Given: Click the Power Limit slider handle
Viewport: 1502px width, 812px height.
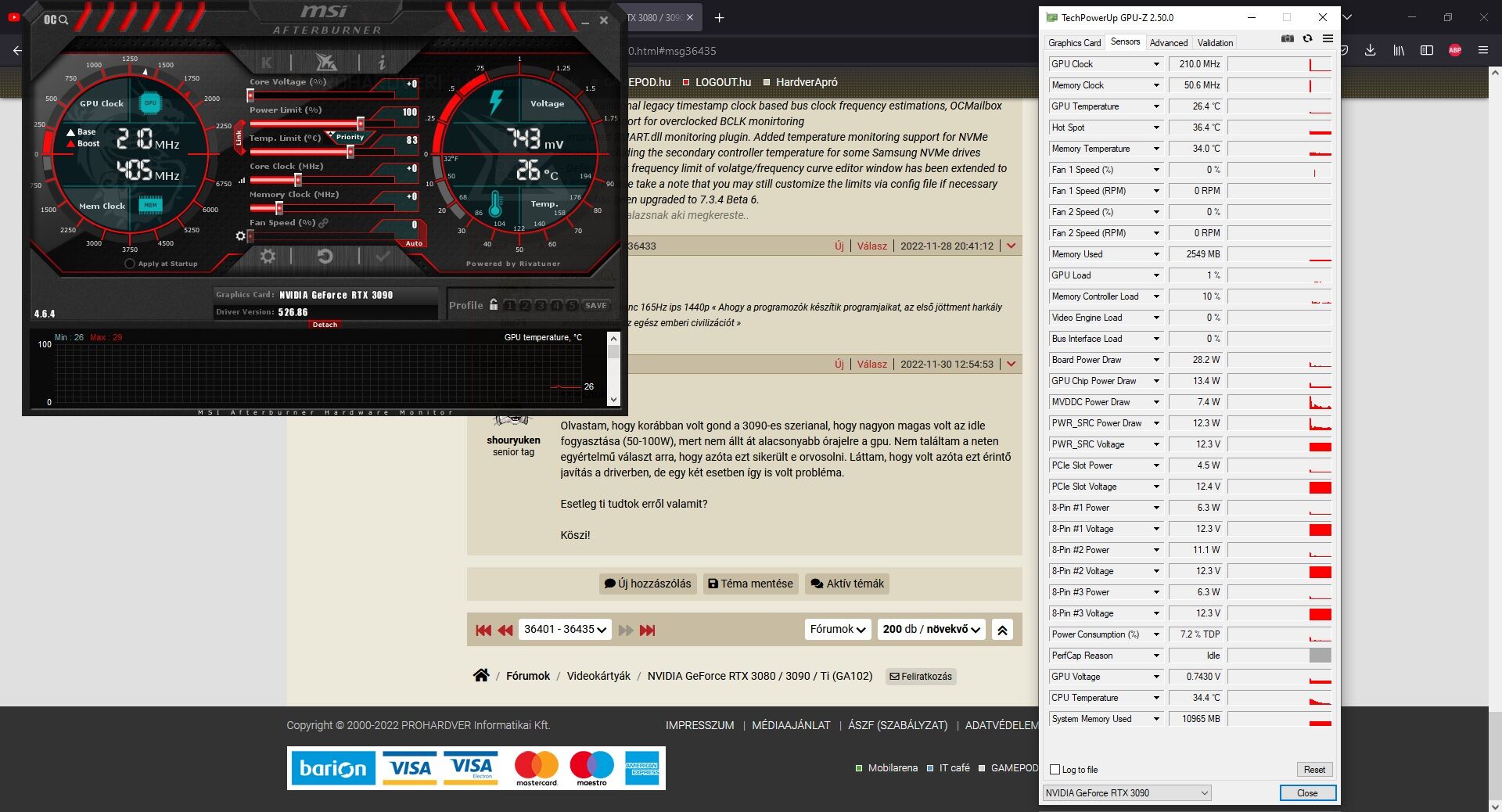Looking at the screenshot, I should point(361,124).
